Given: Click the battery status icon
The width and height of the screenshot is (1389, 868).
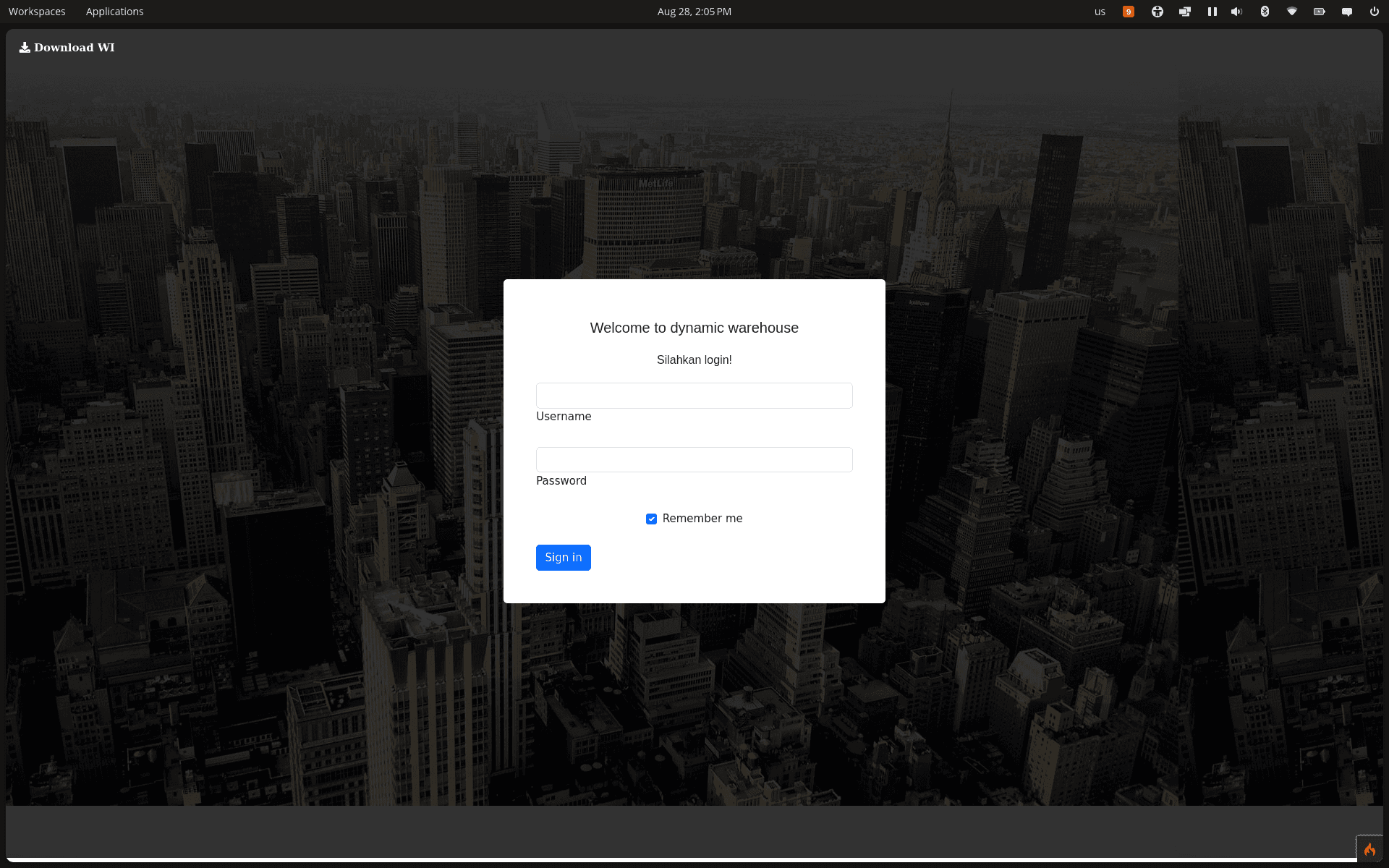Looking at the screenshot, I should 1319,12.
